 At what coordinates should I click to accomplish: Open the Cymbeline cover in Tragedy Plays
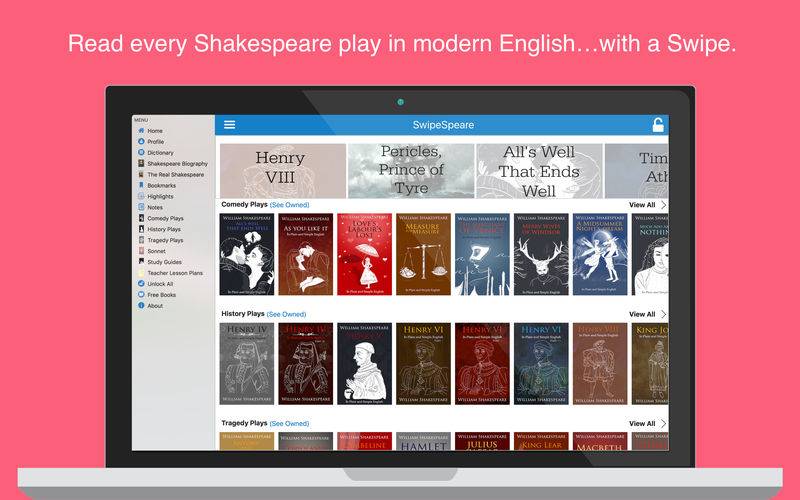[364, 441]
